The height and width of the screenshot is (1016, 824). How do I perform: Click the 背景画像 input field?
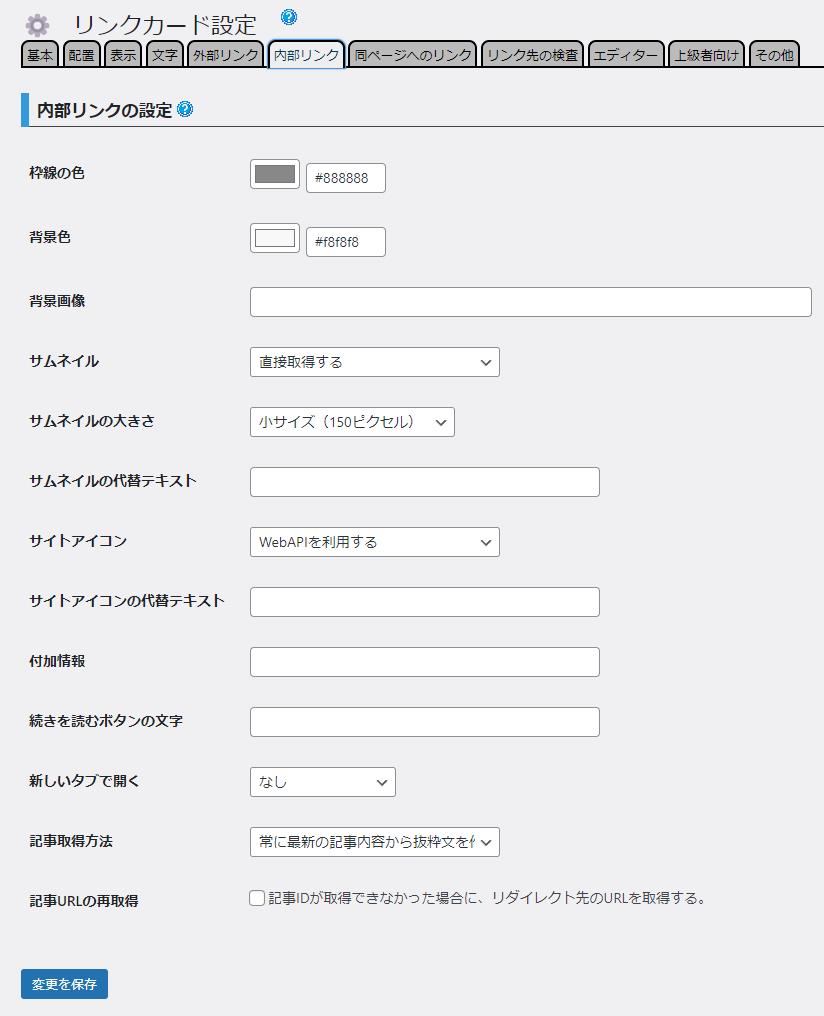click(x=530, y=302)
